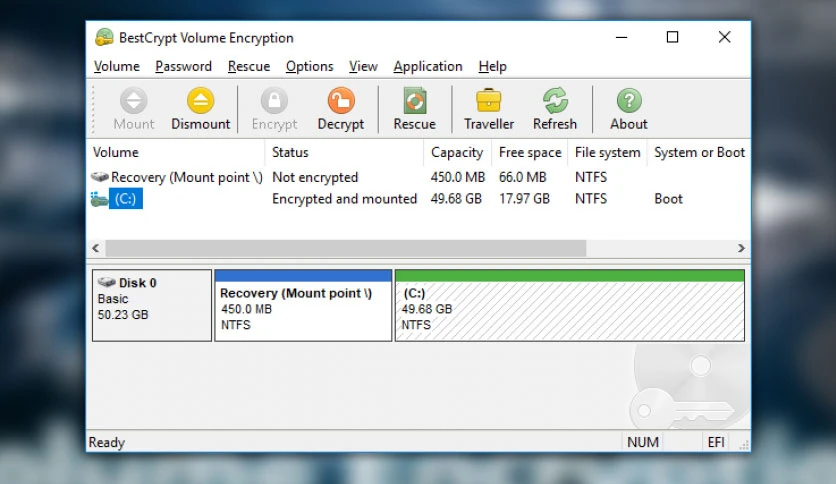The width and height of the screenshot is (836, 484).
Task: Open the About question mark icon
Action: [x=629, y=100]
